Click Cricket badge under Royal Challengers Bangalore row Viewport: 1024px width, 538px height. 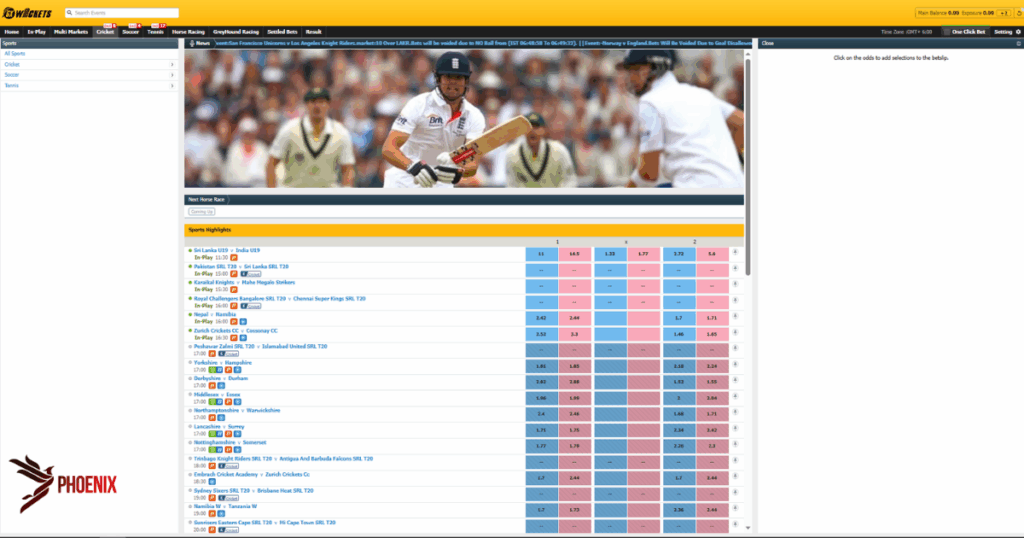[x=251, y=306]
